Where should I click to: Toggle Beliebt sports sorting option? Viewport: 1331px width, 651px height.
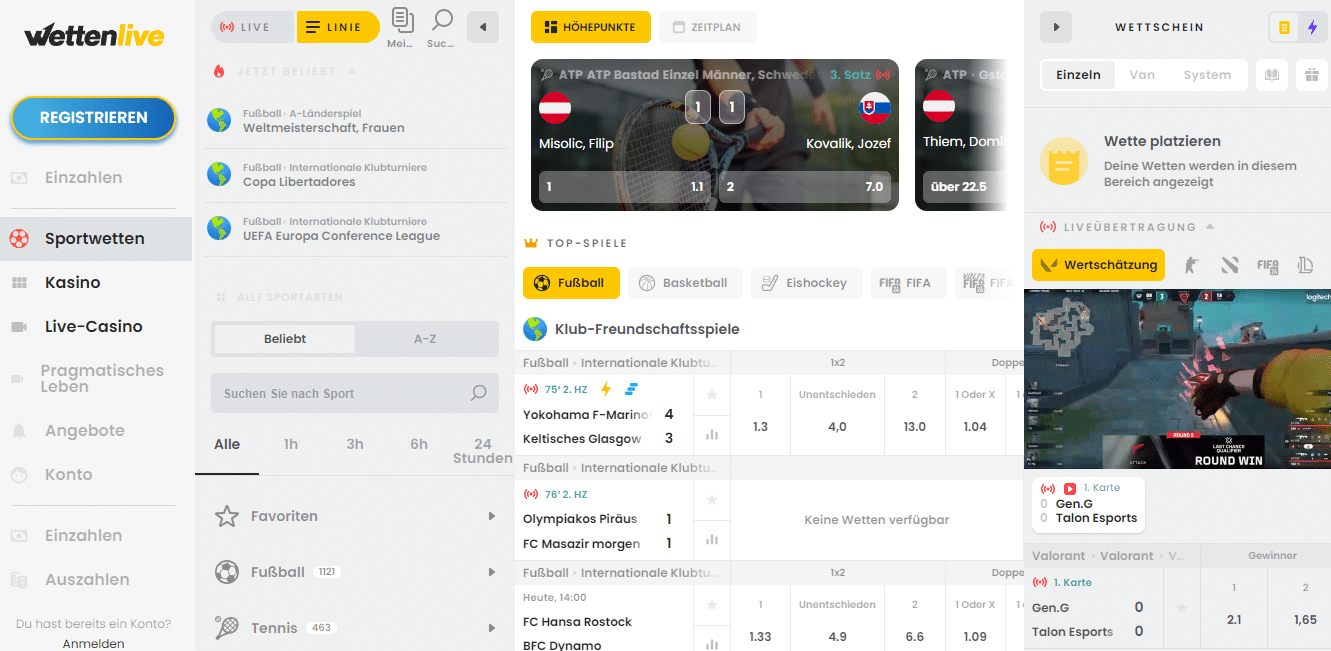[x=285, y=339]
